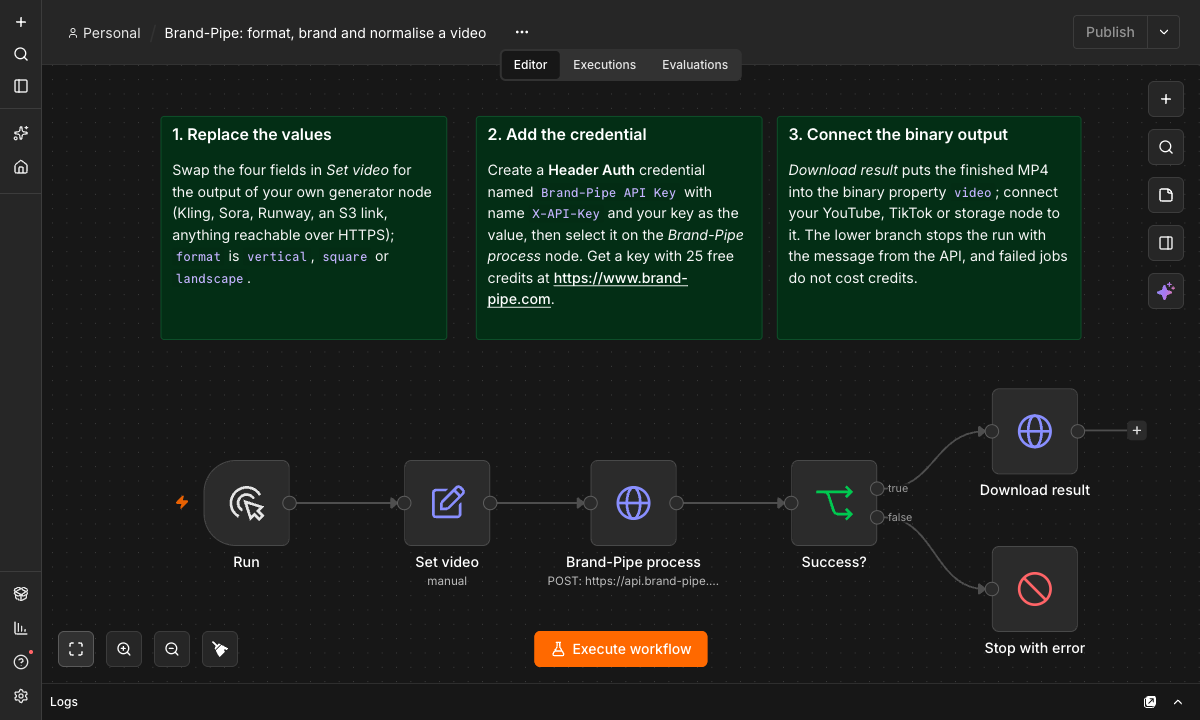Open logs panel in new window icon
This screenshot has height=720, width=1200.
pyautogui.click(x=1150, y=702)
